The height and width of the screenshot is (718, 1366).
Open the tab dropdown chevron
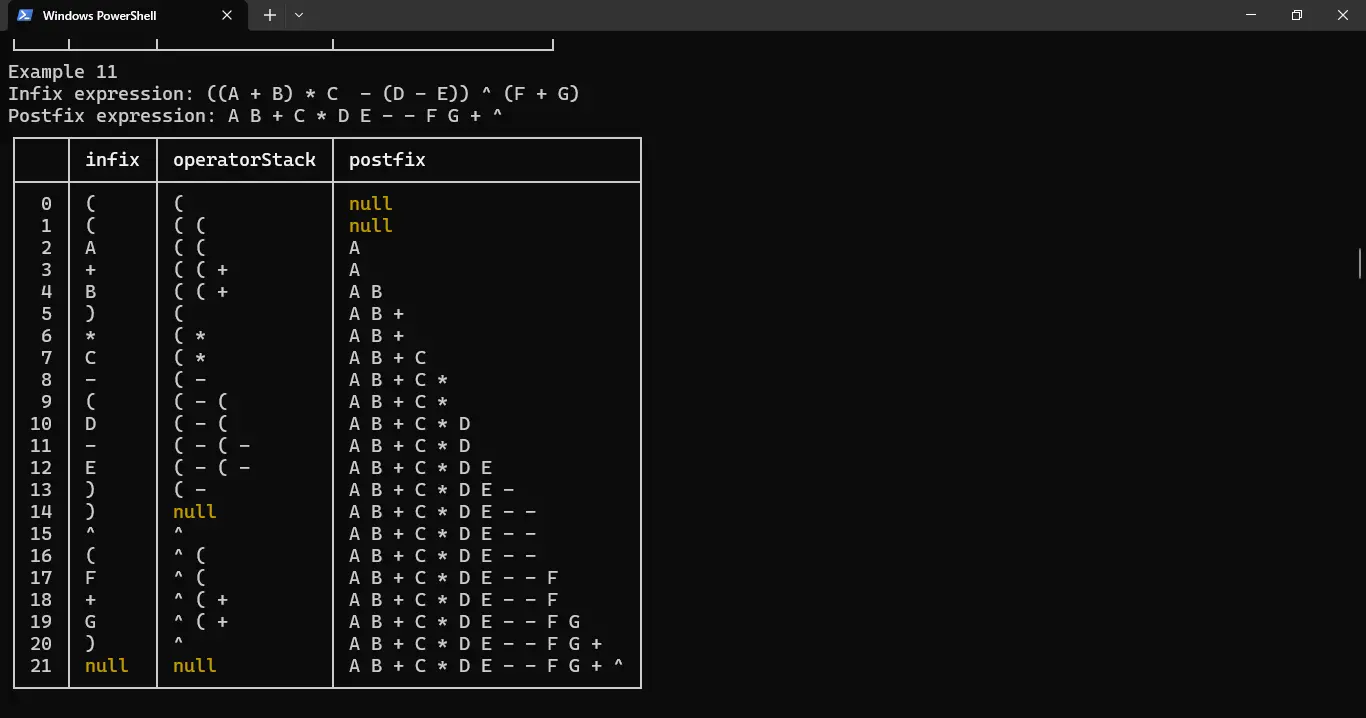297,15
